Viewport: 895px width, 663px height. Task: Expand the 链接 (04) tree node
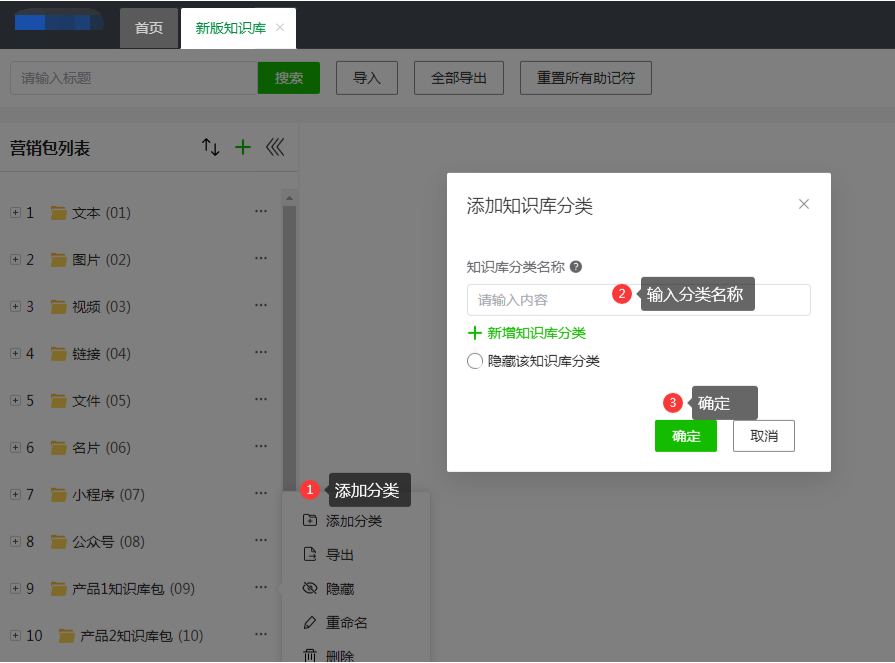pos(15,353)
